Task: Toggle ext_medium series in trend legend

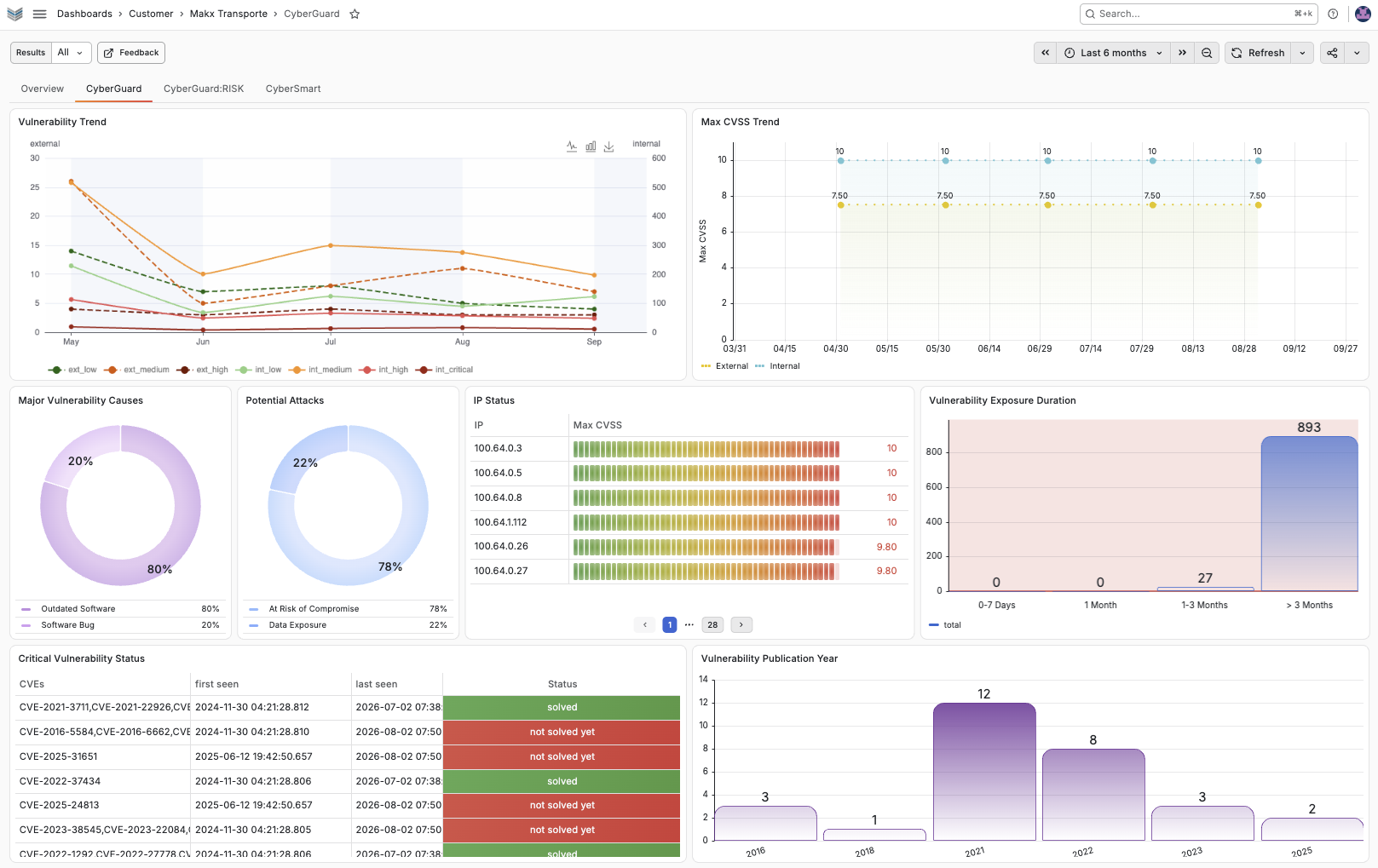Action: [136, 370]
